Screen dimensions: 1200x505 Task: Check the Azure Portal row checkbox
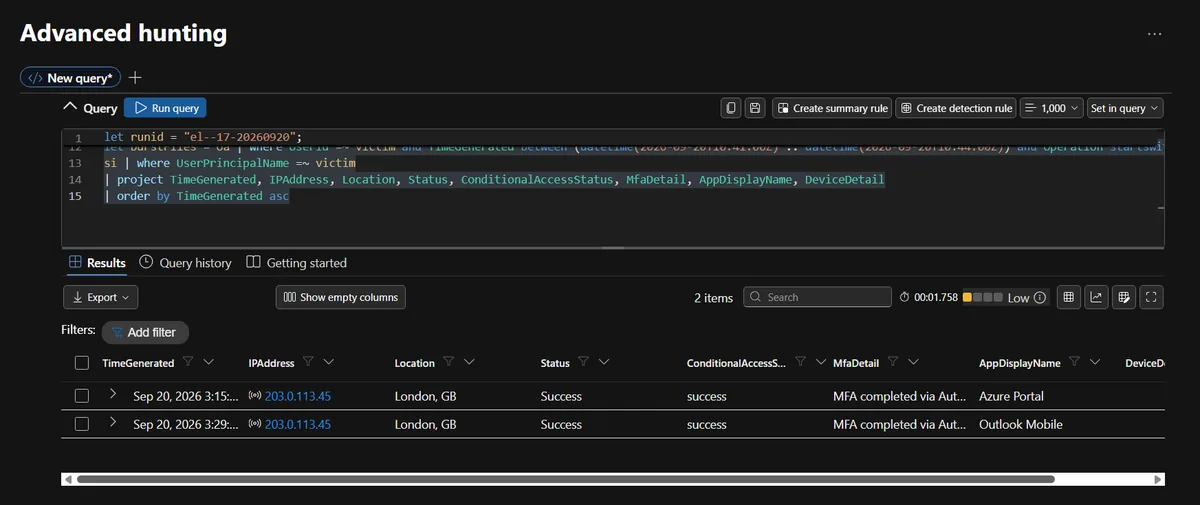pos(82,396)
